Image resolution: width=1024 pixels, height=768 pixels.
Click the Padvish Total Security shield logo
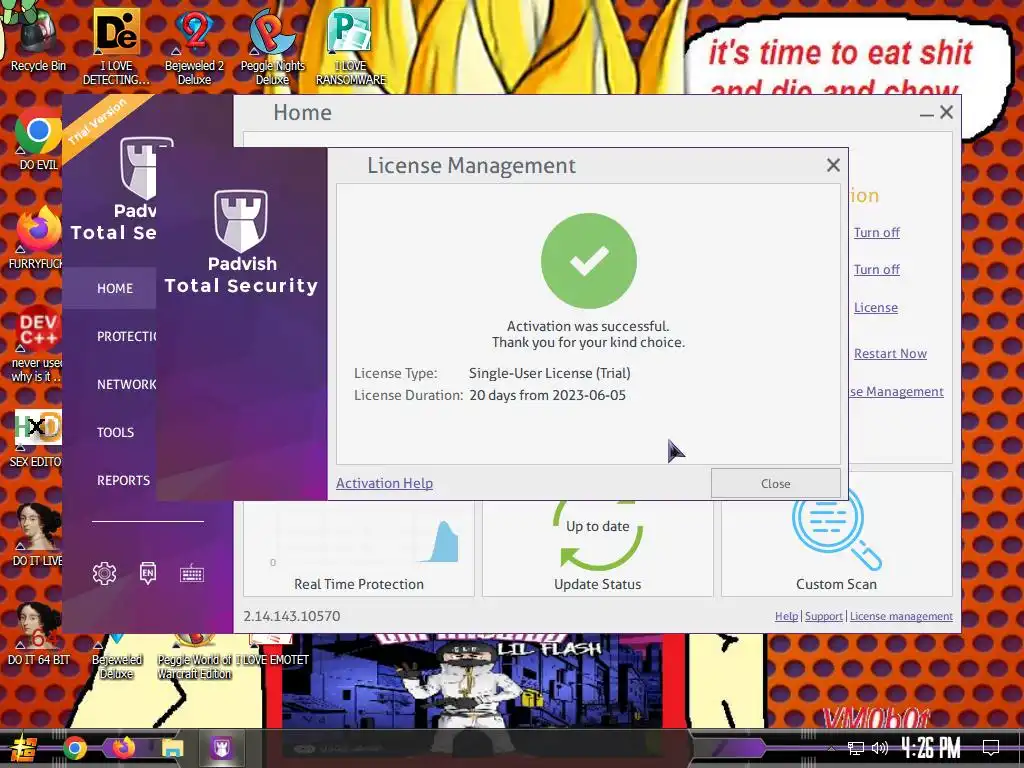click(x=241, y=221)
